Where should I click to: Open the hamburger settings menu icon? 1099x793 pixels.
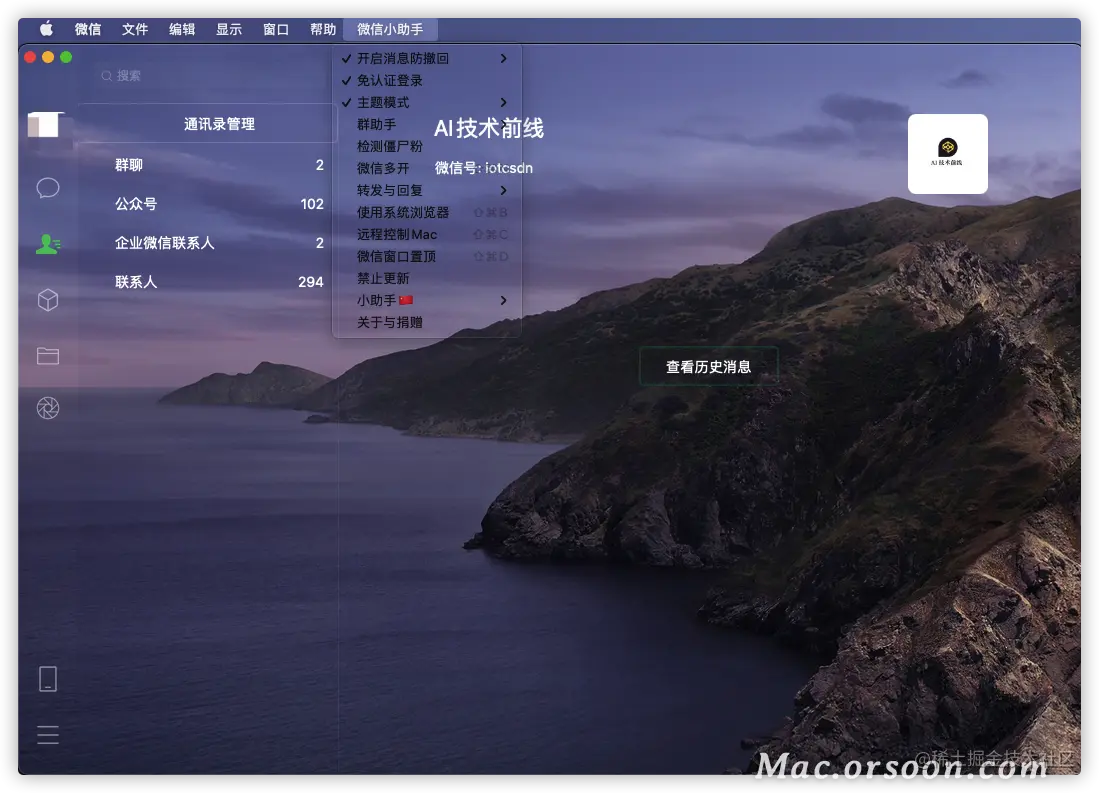click(x=48, y=735)
